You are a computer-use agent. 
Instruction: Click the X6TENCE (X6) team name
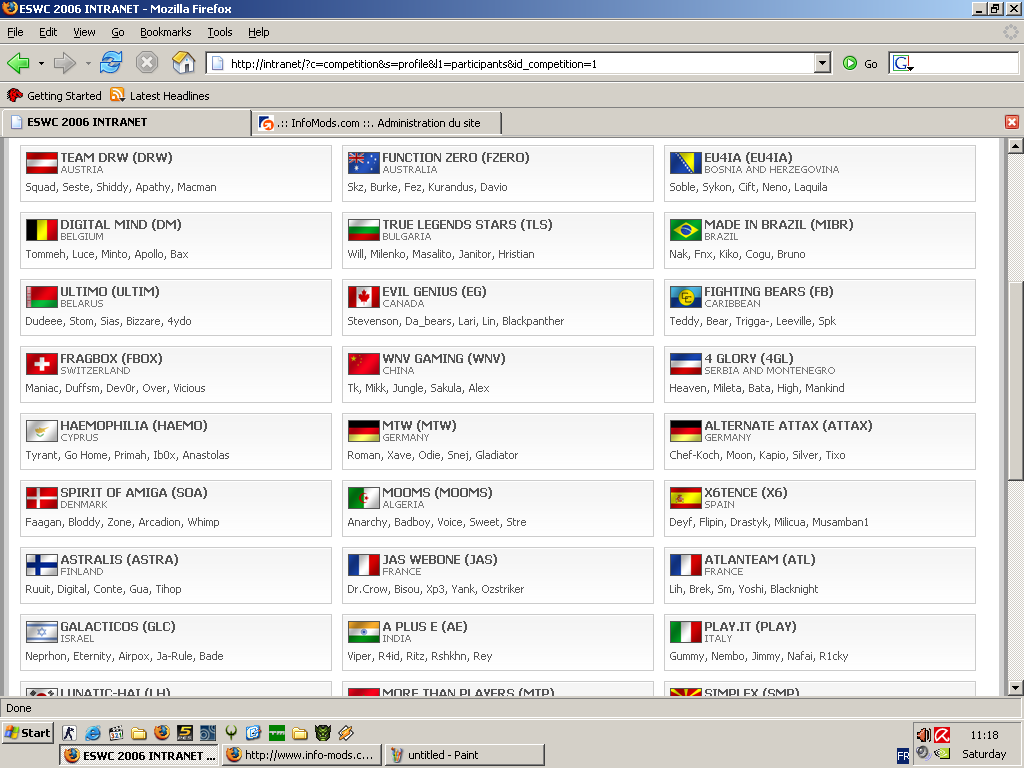(746, 492)
